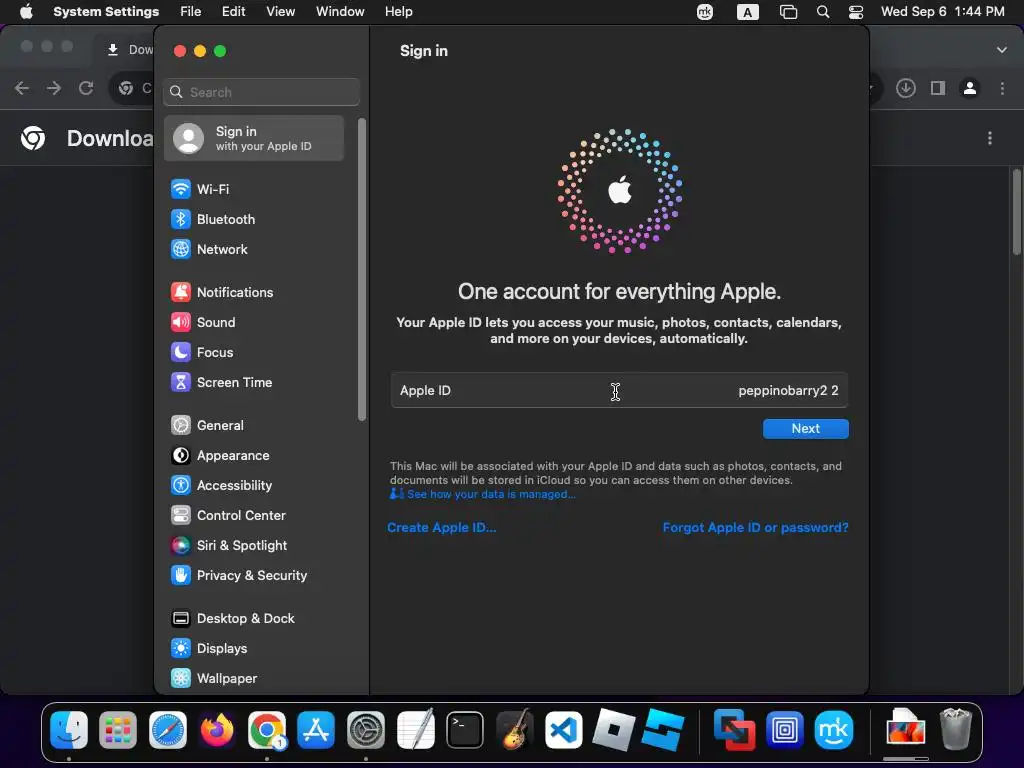Open Downloads page more actions menu
1024x768 pixels.
tap(990, 138)
